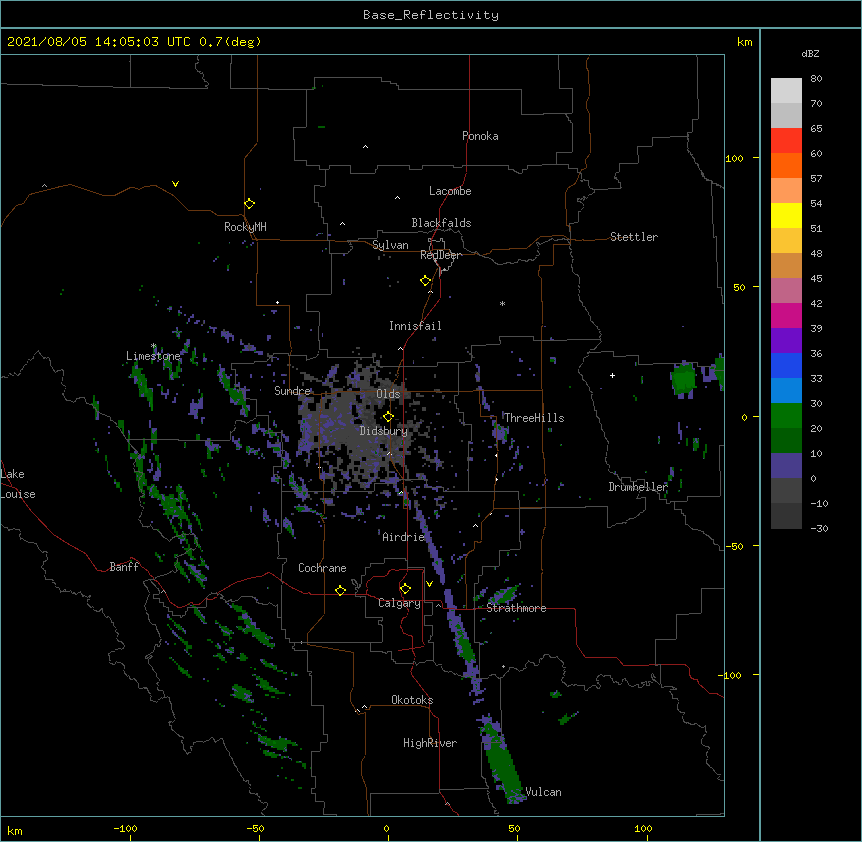The width and height of the screenshot is (862, 842).
Task: Click the Stettler city label
Action: [x=634, y=237]
